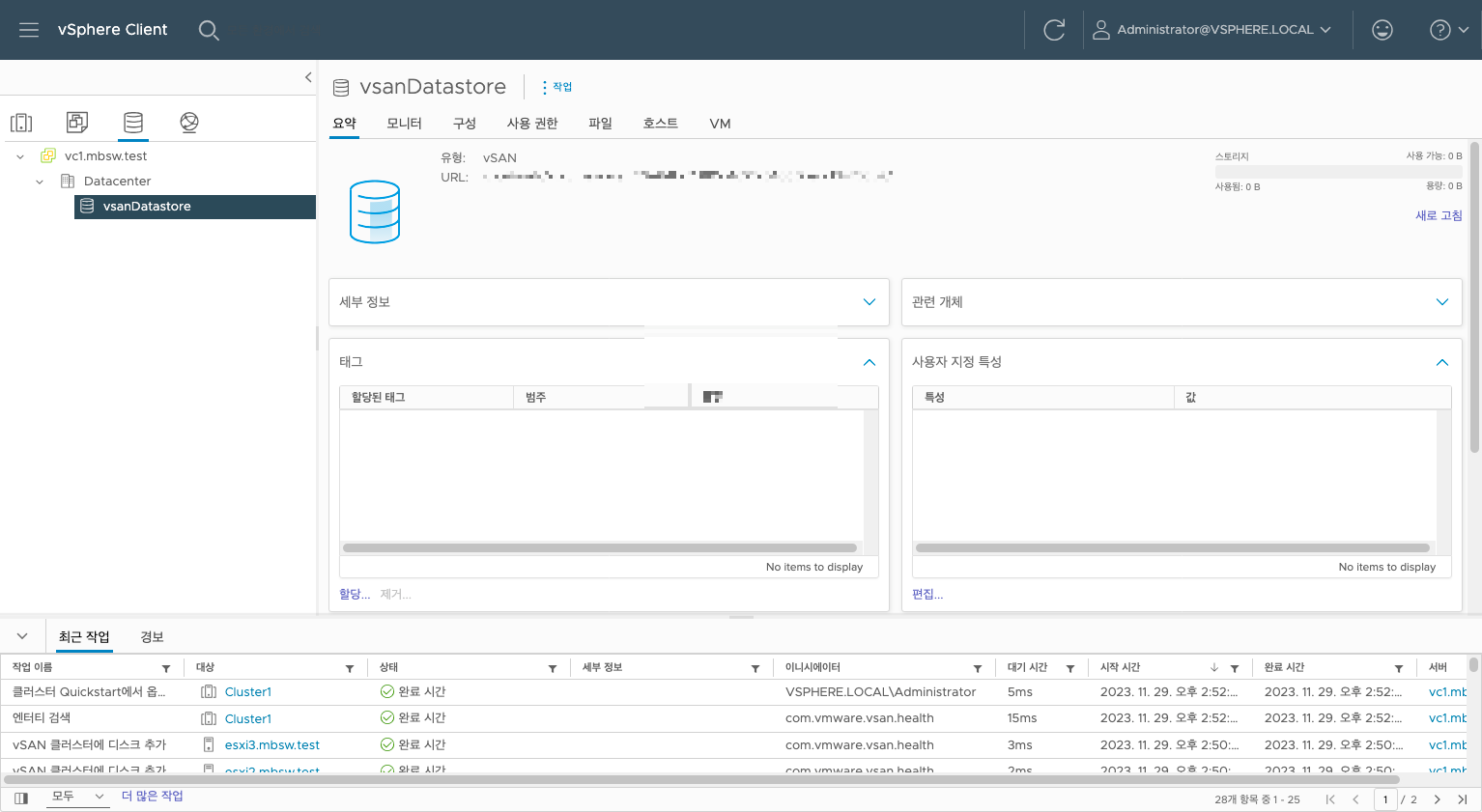Viewport: 1482px width, 812px height.
Task: Open the 구성 tab
Action: tap(465, 124)
